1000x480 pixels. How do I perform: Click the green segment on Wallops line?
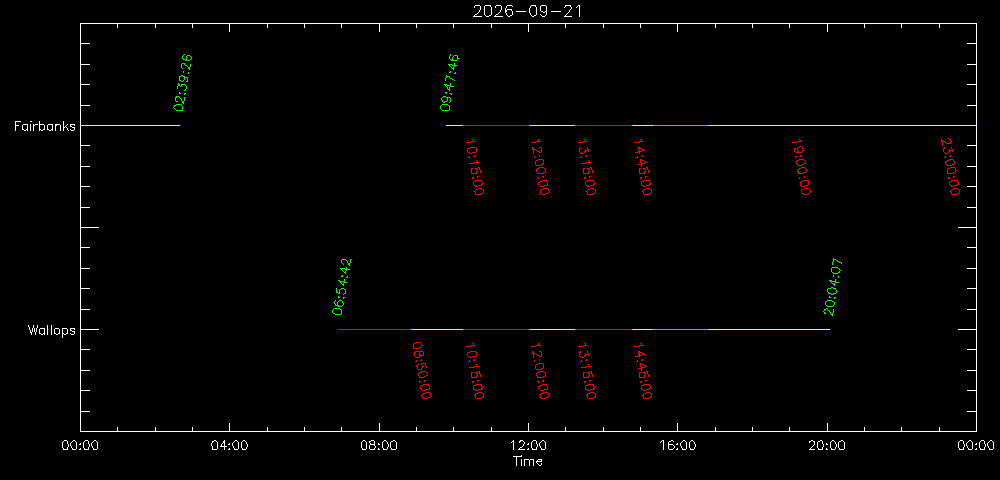(x=680, y=330)
